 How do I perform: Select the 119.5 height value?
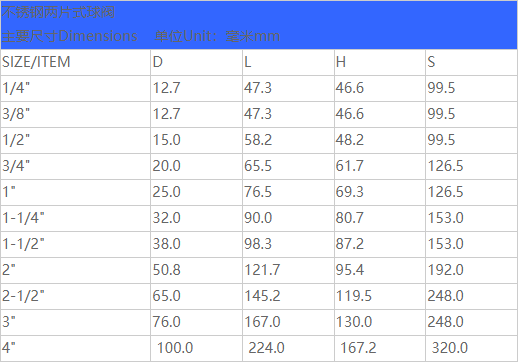point(354,296)
